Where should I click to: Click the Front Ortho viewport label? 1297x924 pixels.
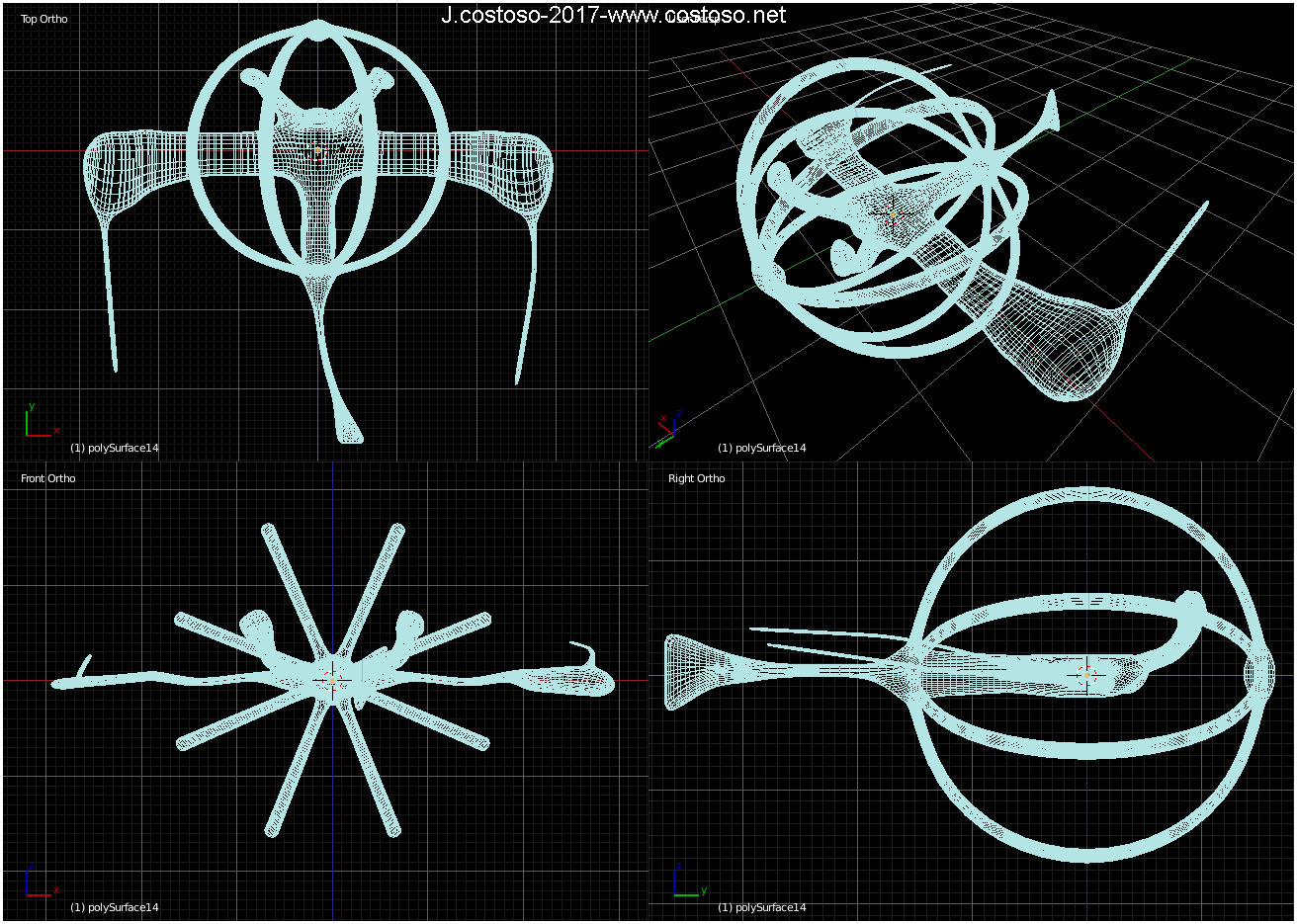click(48, 478)
